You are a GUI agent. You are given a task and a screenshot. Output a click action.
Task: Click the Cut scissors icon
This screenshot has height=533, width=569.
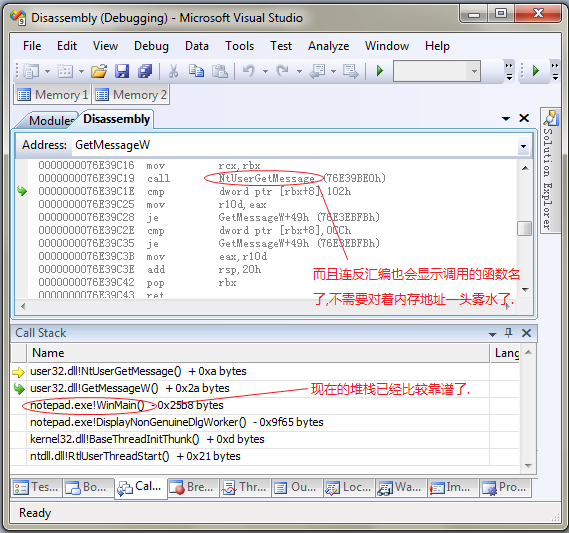173,71
